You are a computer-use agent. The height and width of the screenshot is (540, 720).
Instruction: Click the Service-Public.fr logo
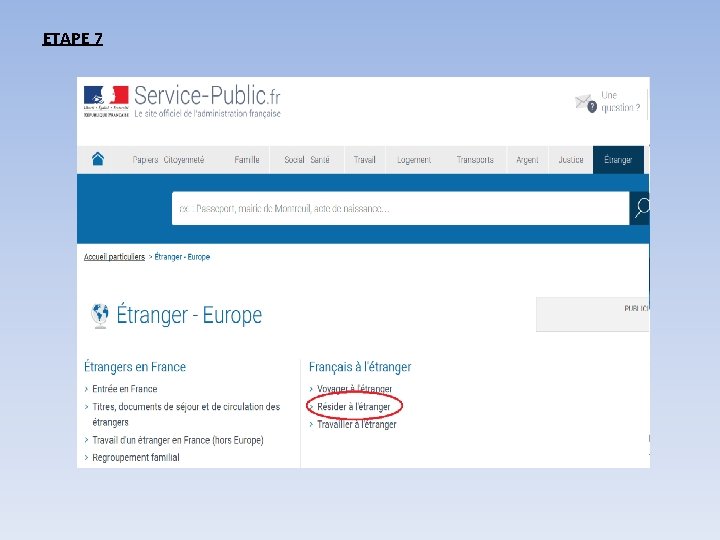[x=182, y=101]
